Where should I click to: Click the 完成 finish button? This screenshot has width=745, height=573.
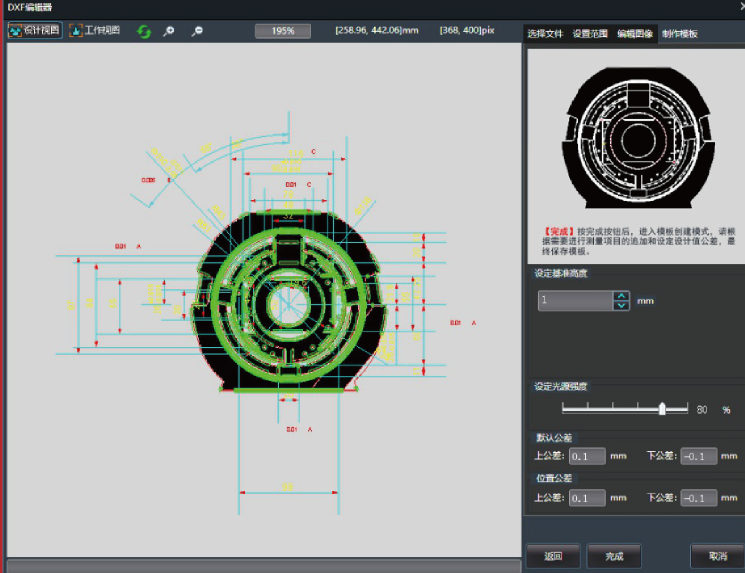click(613, 556)
